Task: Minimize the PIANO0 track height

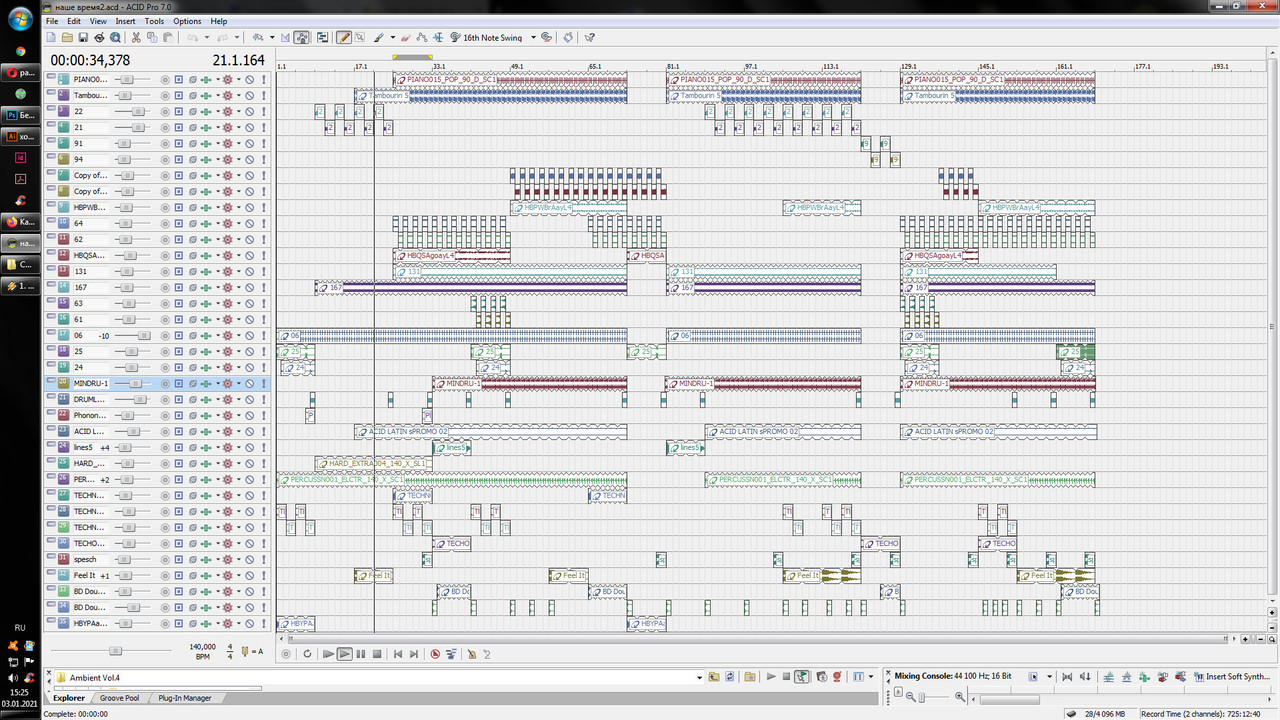Action: click(51, 76)
